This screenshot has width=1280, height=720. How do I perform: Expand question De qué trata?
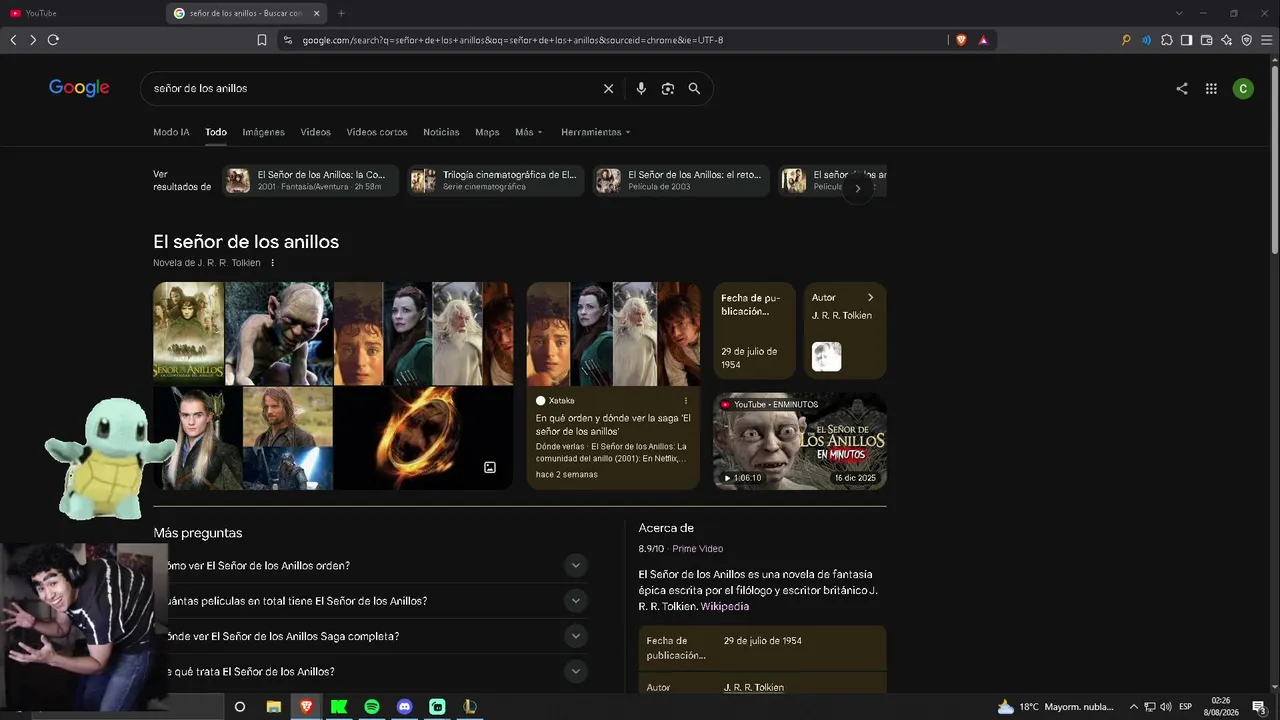click(x=575, y=672)
